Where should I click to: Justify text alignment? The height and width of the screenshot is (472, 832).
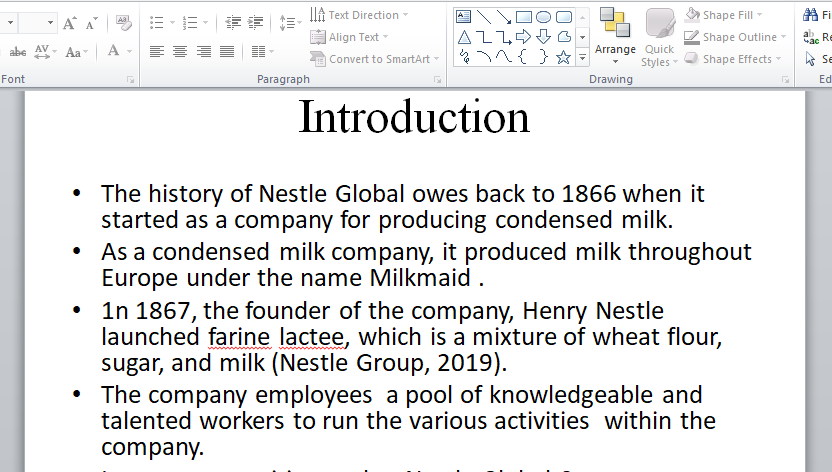[227, 51]
